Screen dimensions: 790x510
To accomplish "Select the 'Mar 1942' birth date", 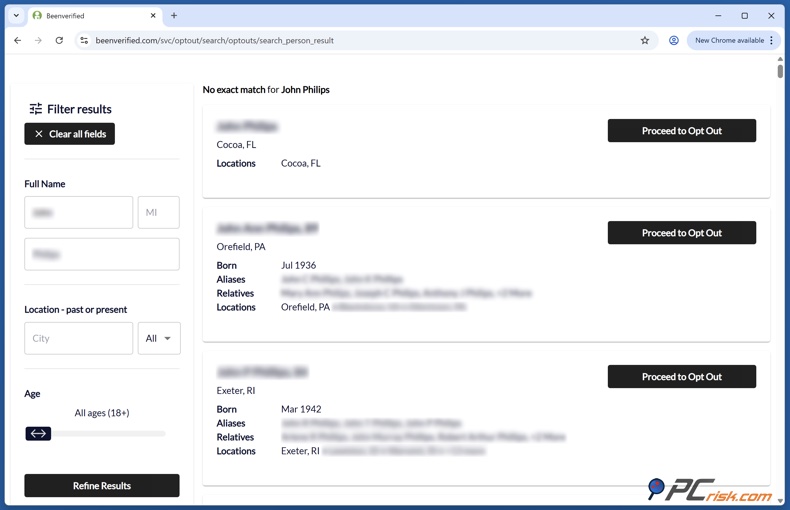I will 301,409.
